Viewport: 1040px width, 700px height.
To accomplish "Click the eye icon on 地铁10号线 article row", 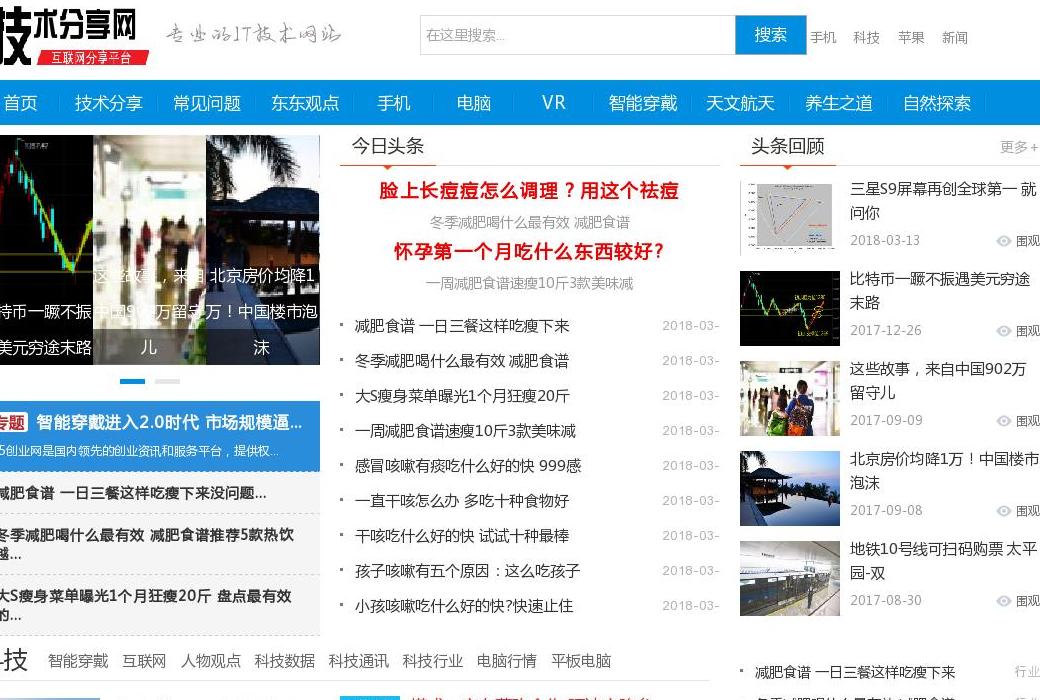I will click(1004, 601).
